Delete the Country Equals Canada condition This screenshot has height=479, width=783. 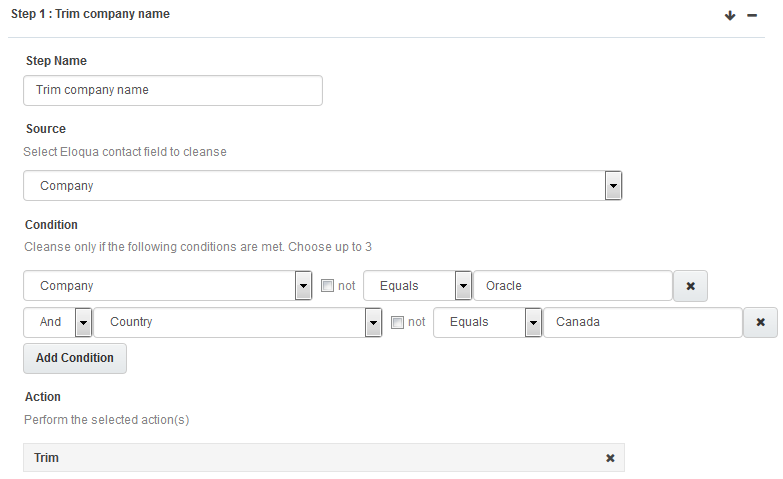tap(760, 322)
